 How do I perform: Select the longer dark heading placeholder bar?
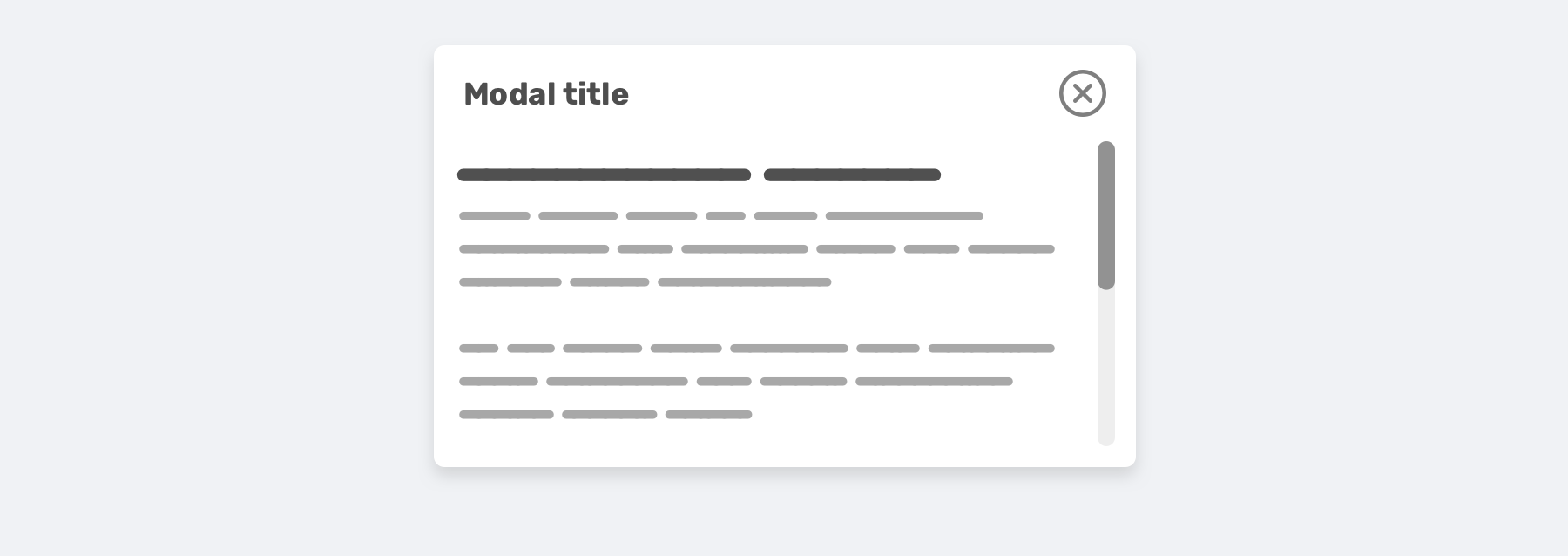(x=604, y=174)
